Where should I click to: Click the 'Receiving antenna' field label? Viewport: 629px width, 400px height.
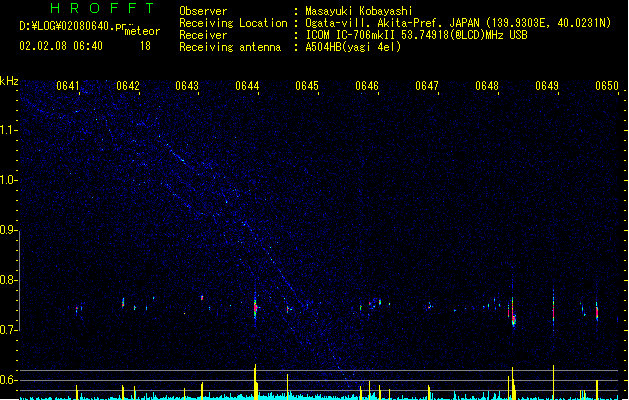pos(230,47)
